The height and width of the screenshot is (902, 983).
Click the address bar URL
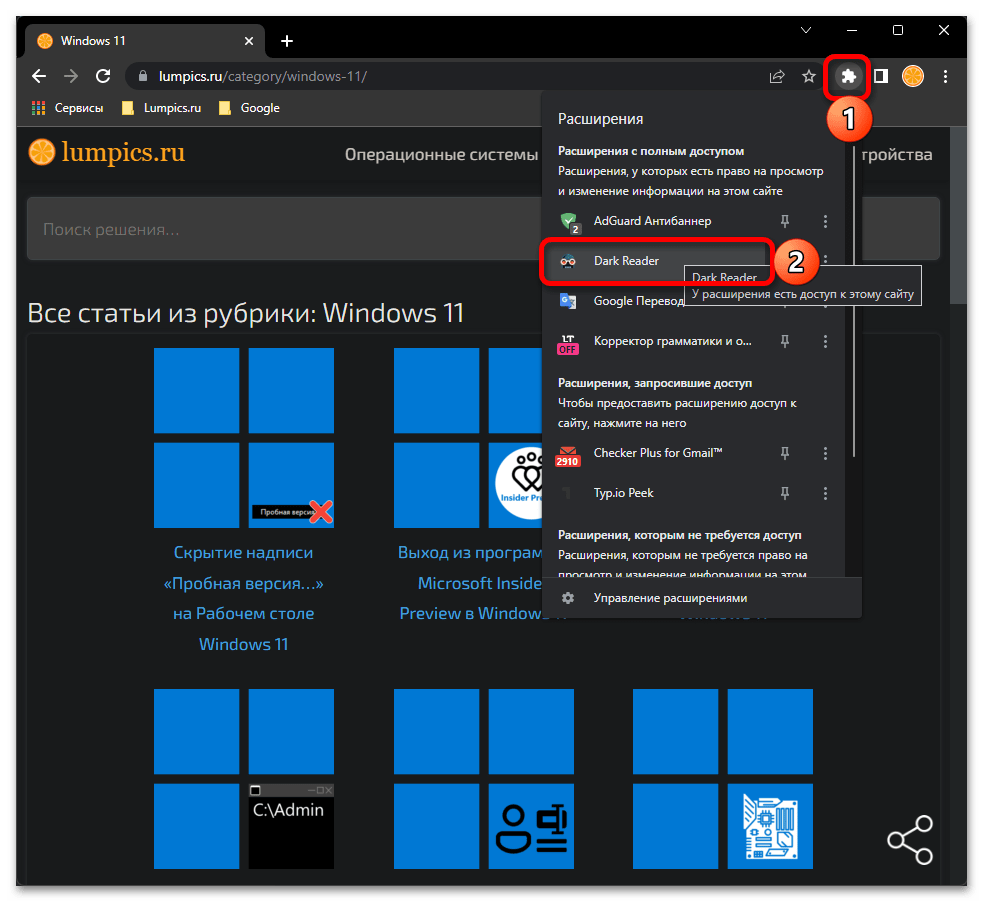[x=262, y=76]
